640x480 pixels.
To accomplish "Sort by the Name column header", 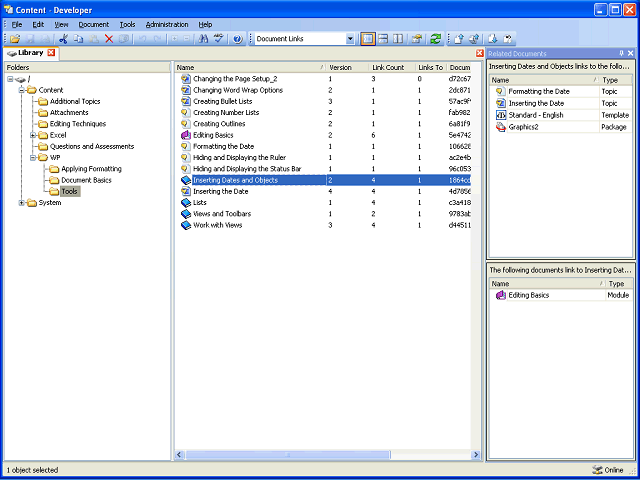I will tap(251, 67).
